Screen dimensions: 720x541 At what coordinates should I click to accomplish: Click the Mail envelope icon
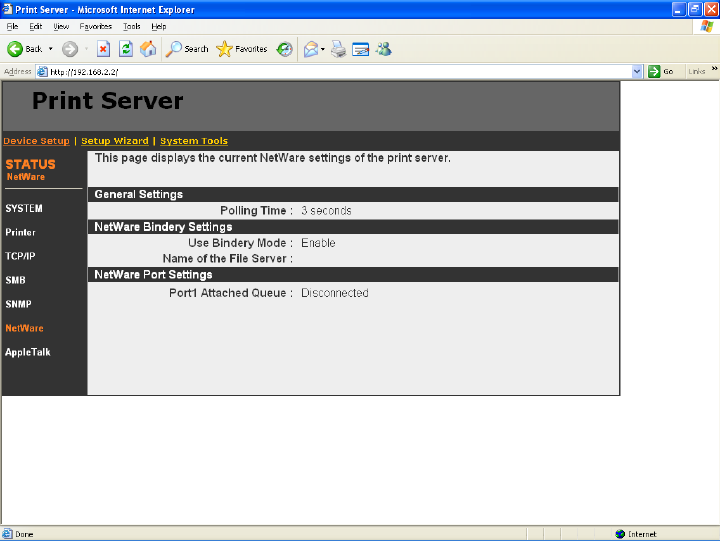coord(311,49)
